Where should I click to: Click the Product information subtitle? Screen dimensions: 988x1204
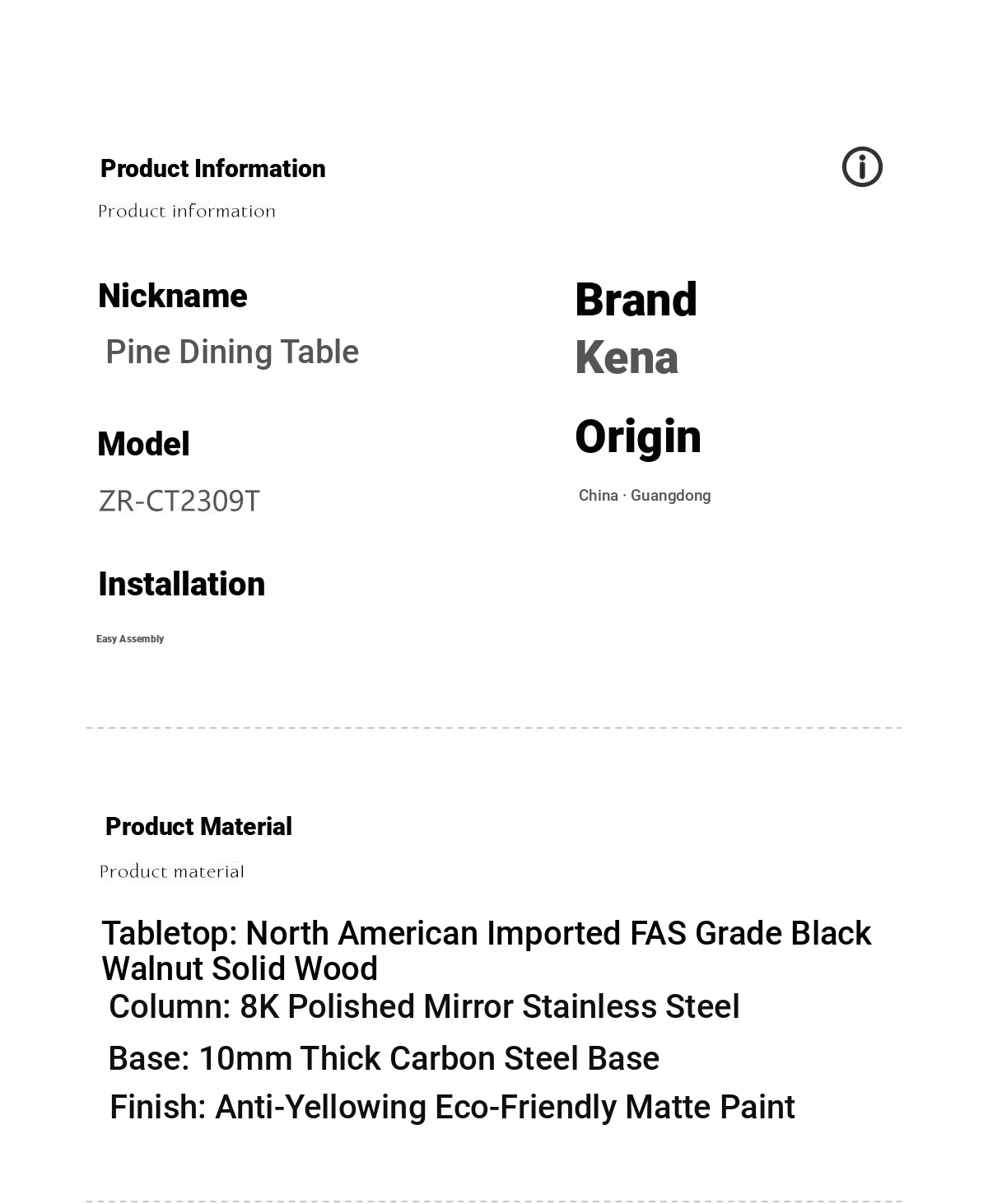(x=187, y=212)
